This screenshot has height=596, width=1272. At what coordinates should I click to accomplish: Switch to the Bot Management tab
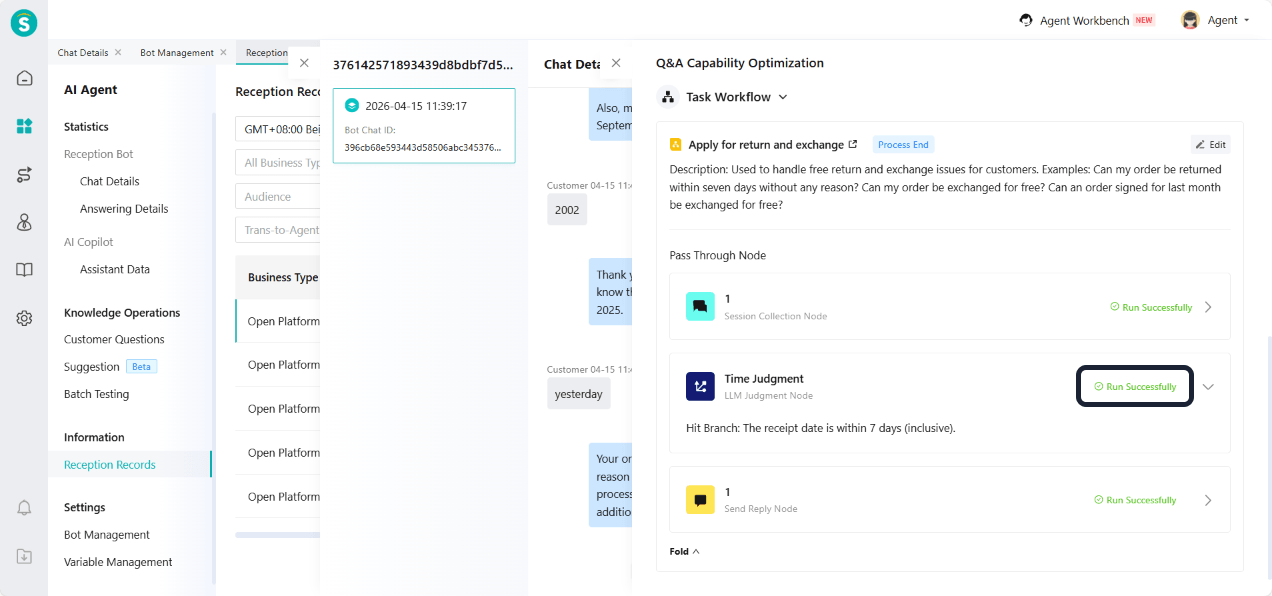coord(177,53)
